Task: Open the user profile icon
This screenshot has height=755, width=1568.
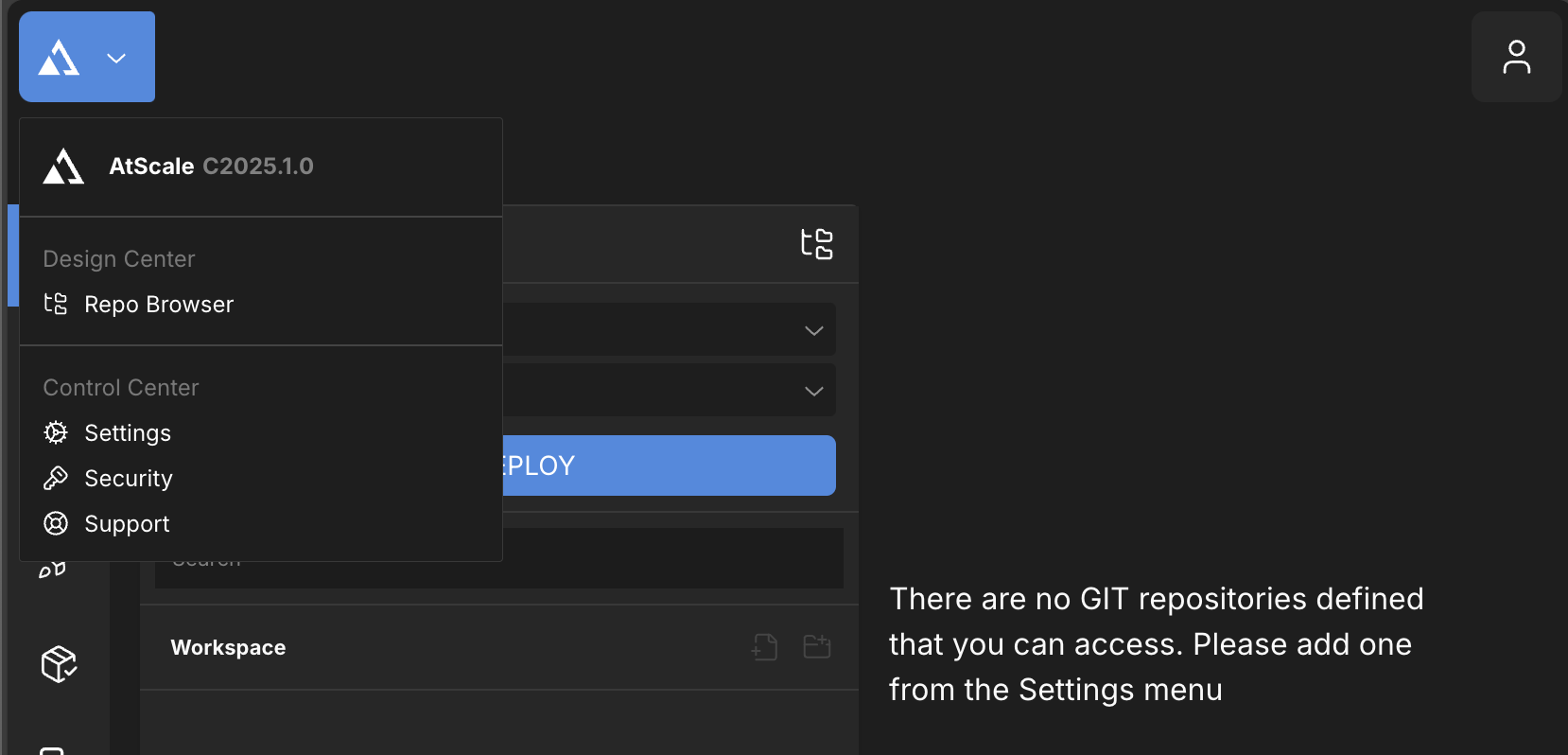Action: point(1516,57)
